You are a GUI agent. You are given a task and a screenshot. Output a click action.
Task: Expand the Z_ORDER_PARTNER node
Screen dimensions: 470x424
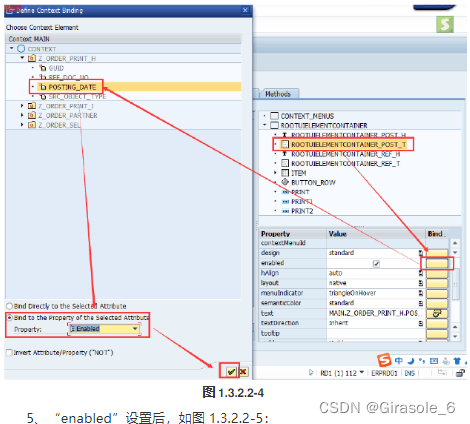click(22, 115)
